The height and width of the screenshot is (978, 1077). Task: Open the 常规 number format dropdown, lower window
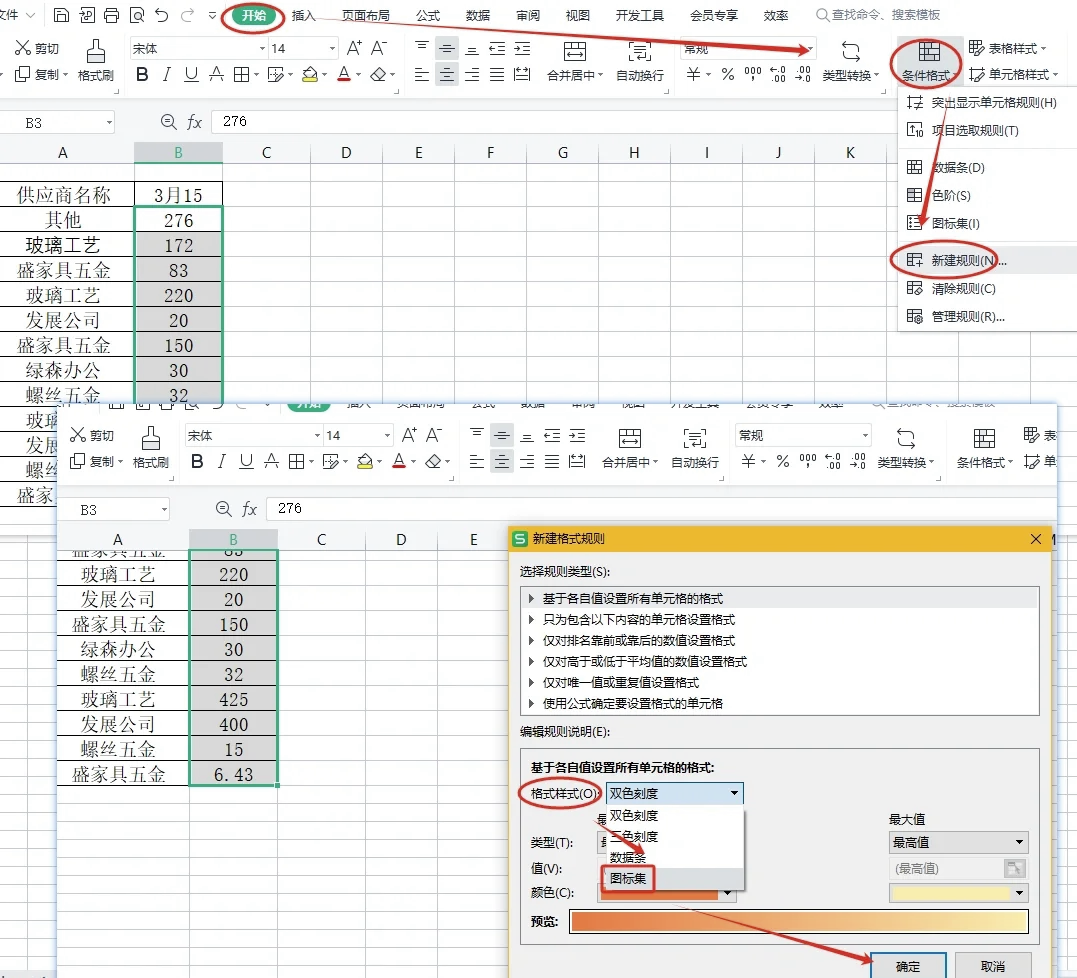tap(865, 435)
